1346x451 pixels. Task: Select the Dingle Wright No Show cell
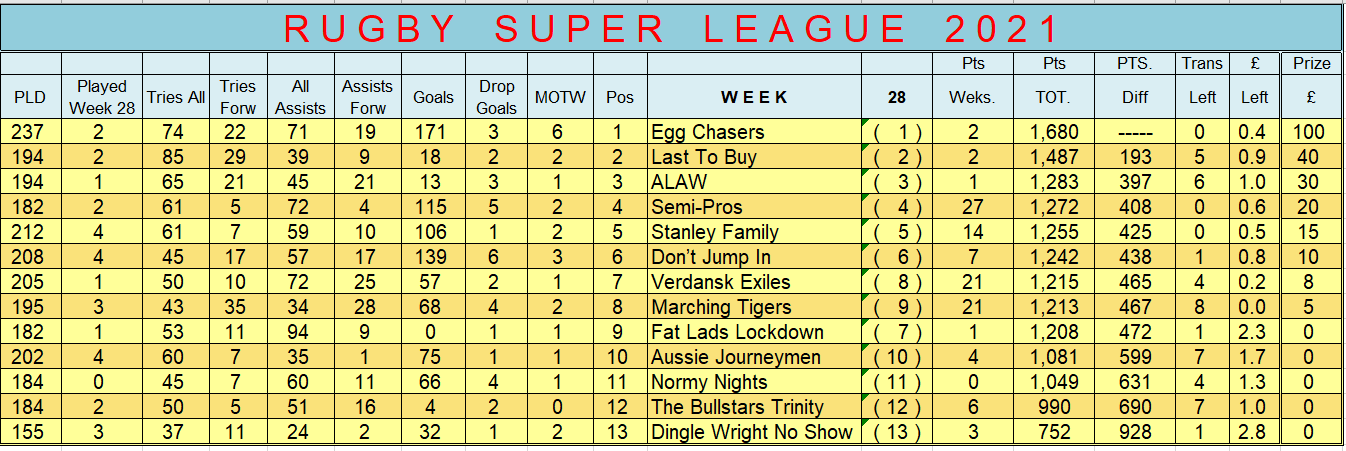pyautogui.click(x=754, y=432)
